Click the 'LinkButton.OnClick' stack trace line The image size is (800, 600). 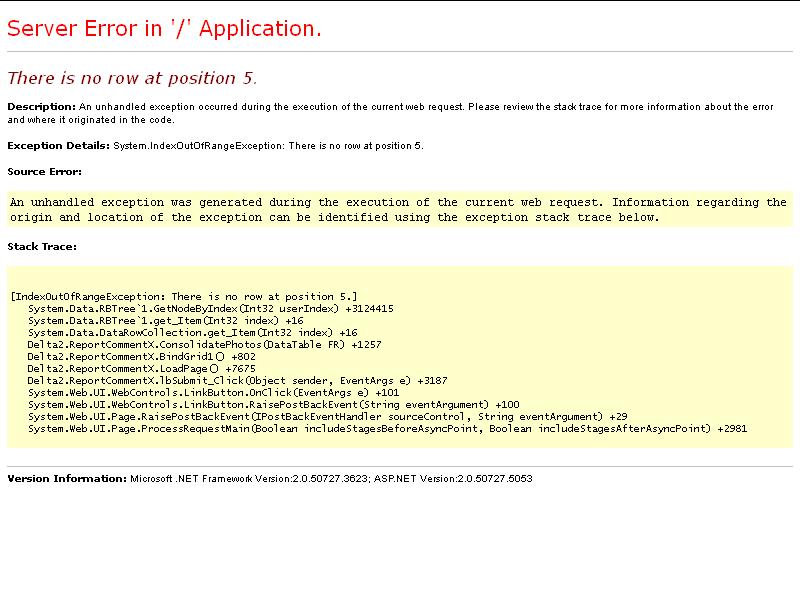(213, 393)
